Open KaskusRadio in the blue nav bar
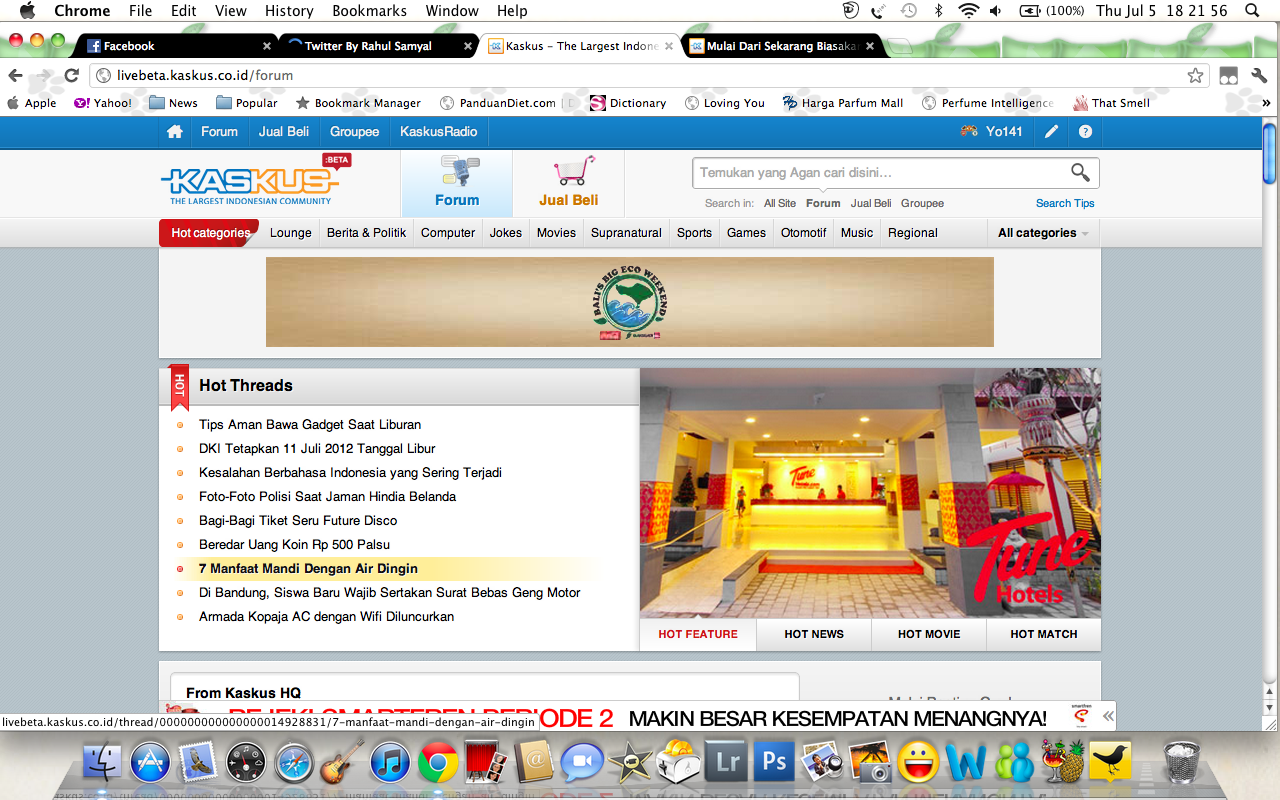1280x800 pixels. click(439, 131)
